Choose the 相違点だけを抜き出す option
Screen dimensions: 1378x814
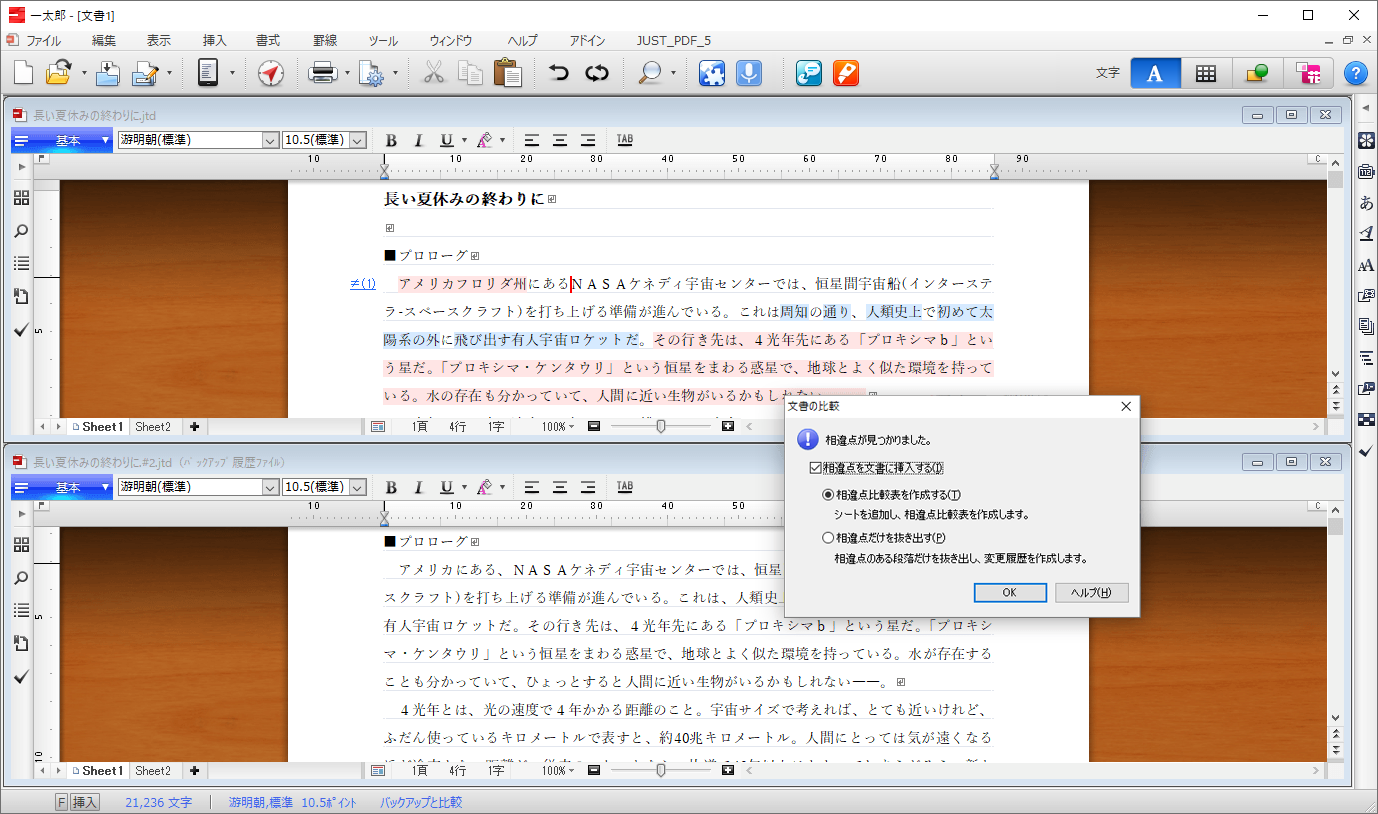pyautogui.click(x=828, y=537)
